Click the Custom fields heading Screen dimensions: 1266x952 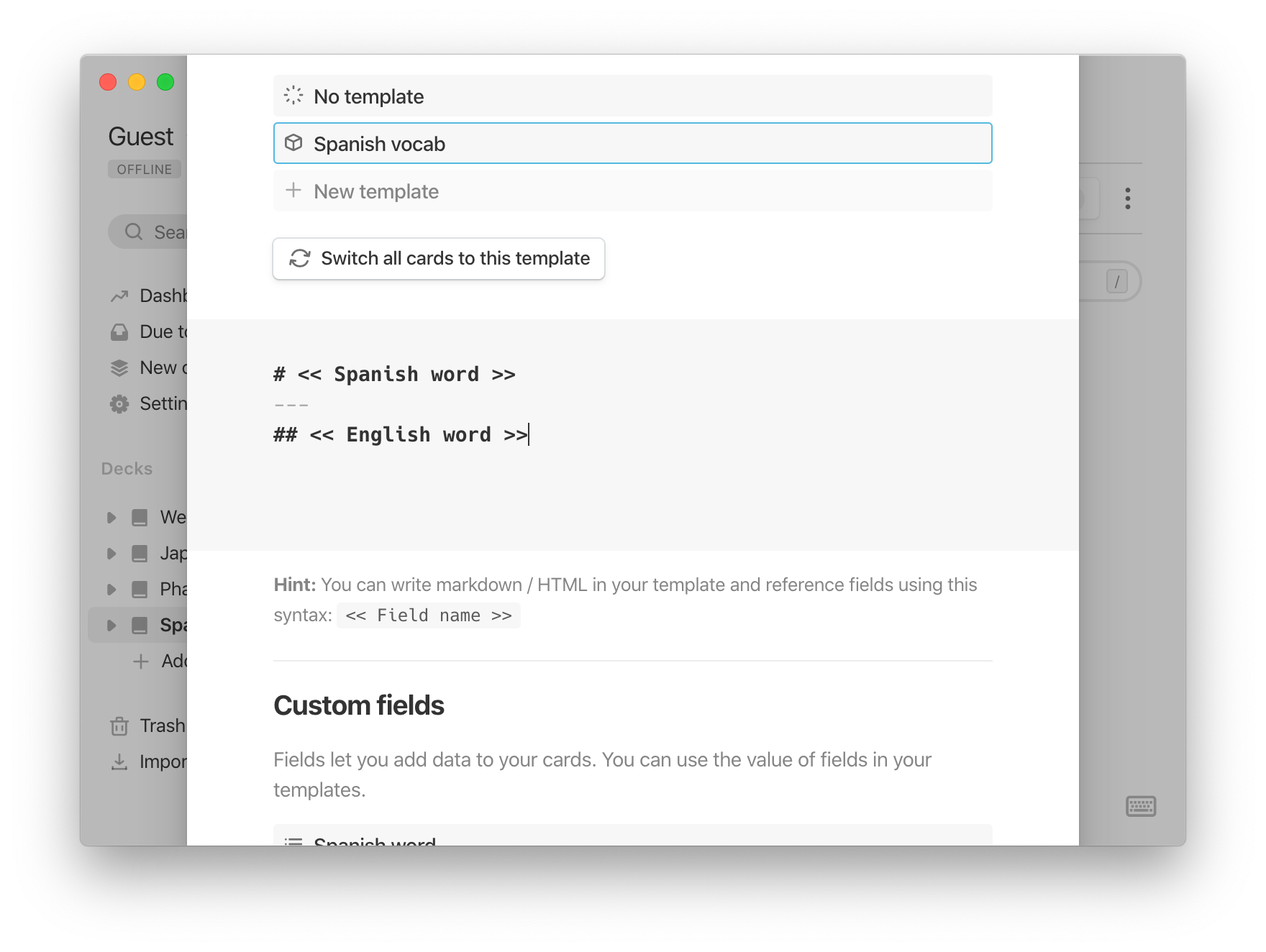[x=359, y=705]
